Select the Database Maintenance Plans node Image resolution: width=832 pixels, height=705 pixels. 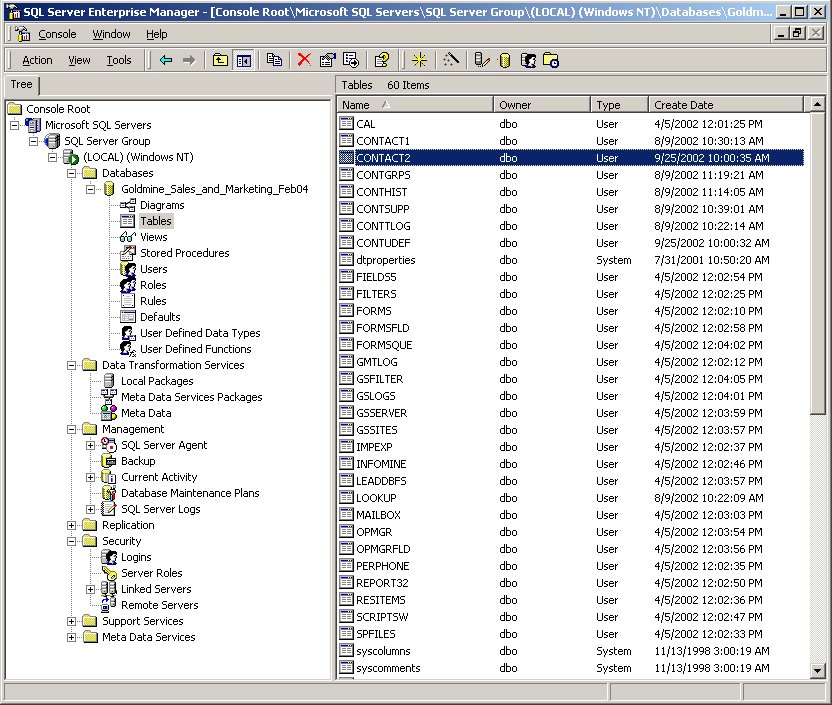[190, 493]
